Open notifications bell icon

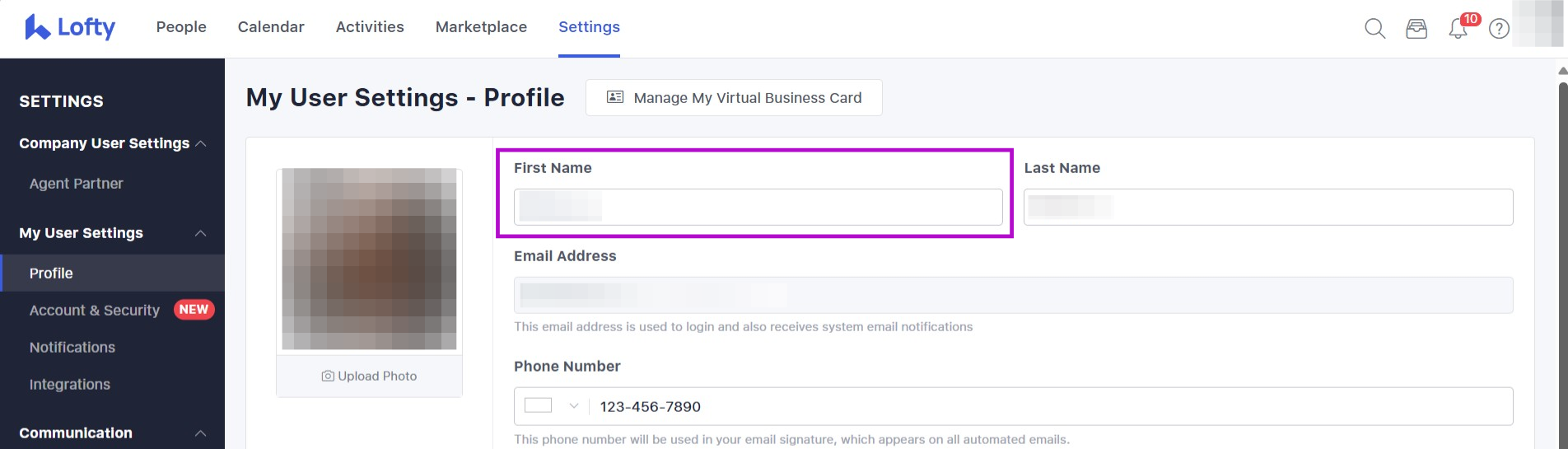click(1458, 29)
